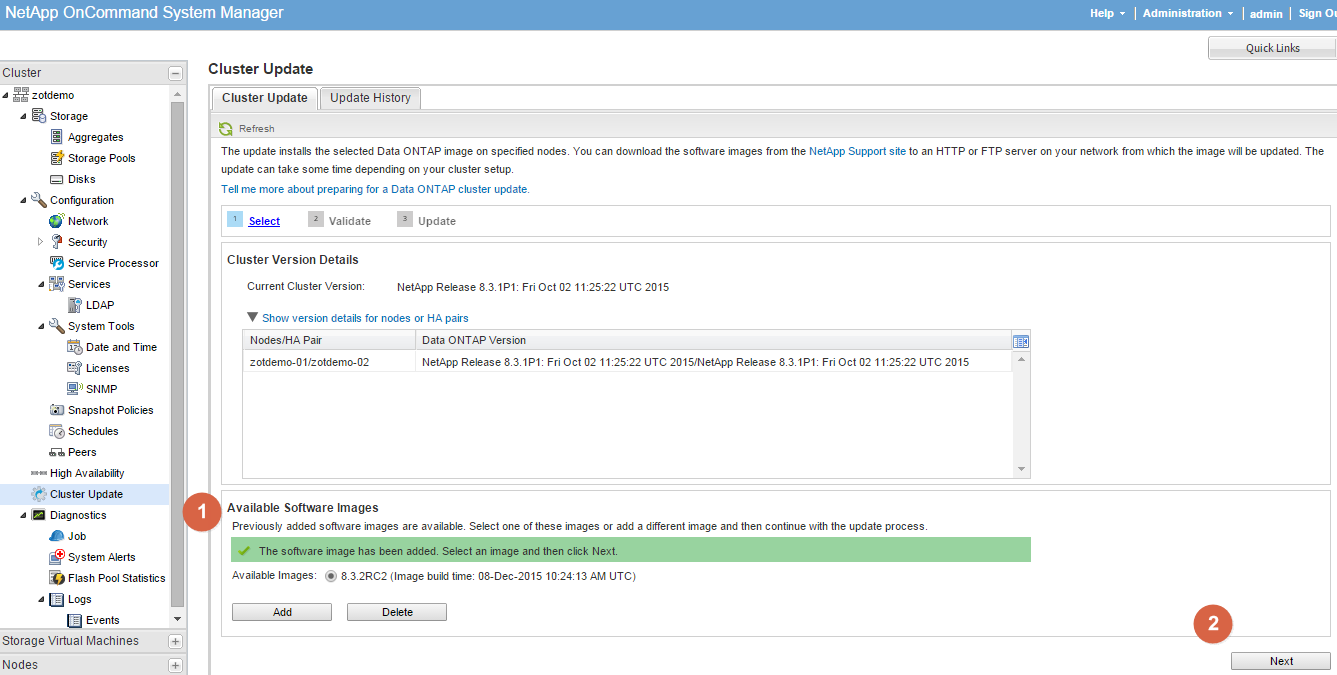Select the zotdemo-01/zotdemo-02 table row
Viewport: 1337px width, 675px height.
point(627,362)
